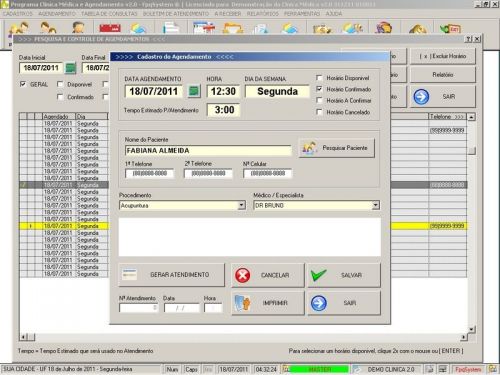Click the 1º Telefone field

149,173
